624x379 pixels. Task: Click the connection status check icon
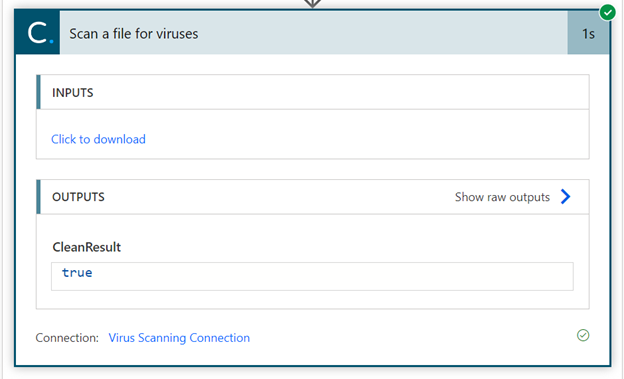tap(583, 335)
